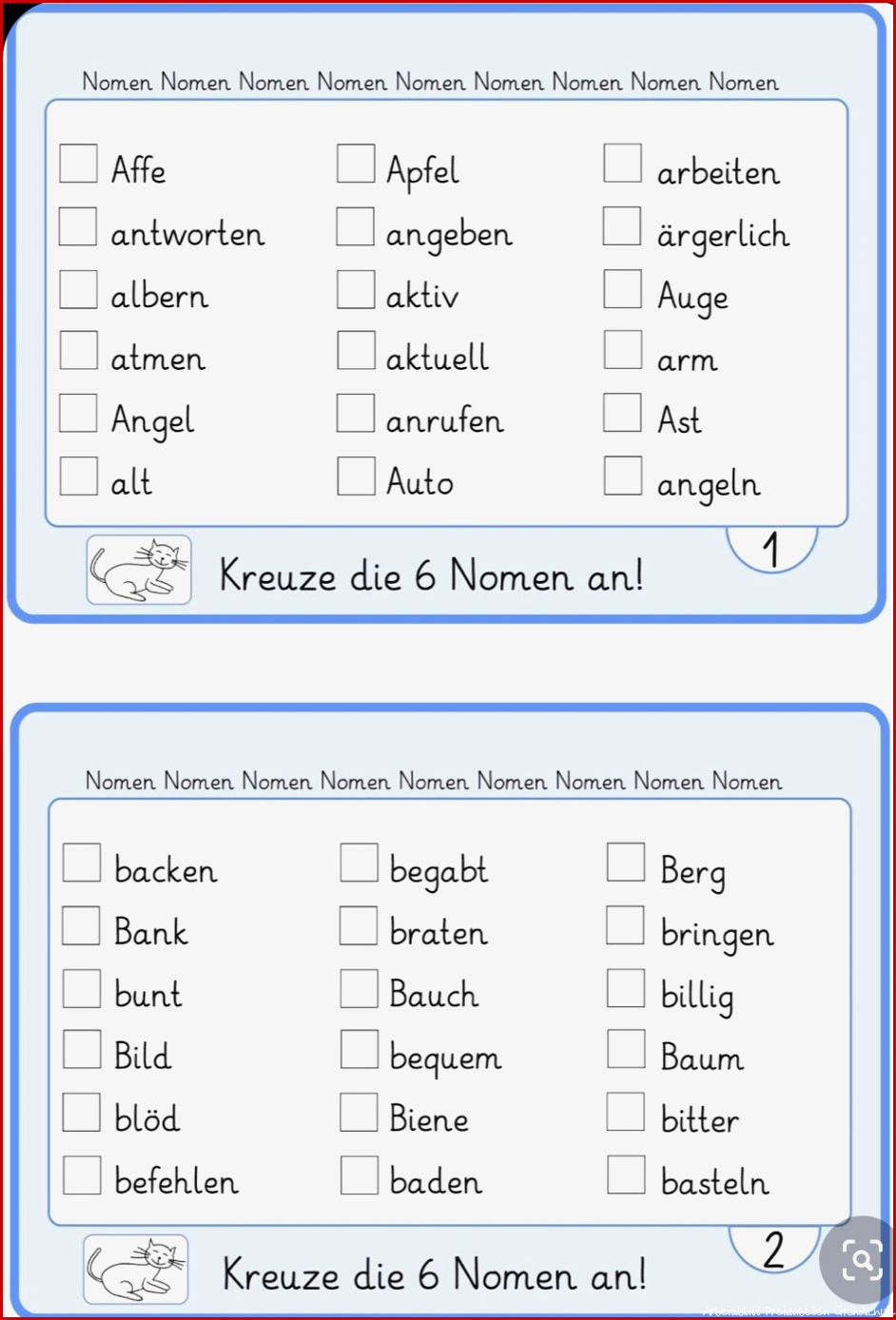Click the cat picture on card 1
The height and width of the screenshot is (1320, 896).
click(139, 570)
